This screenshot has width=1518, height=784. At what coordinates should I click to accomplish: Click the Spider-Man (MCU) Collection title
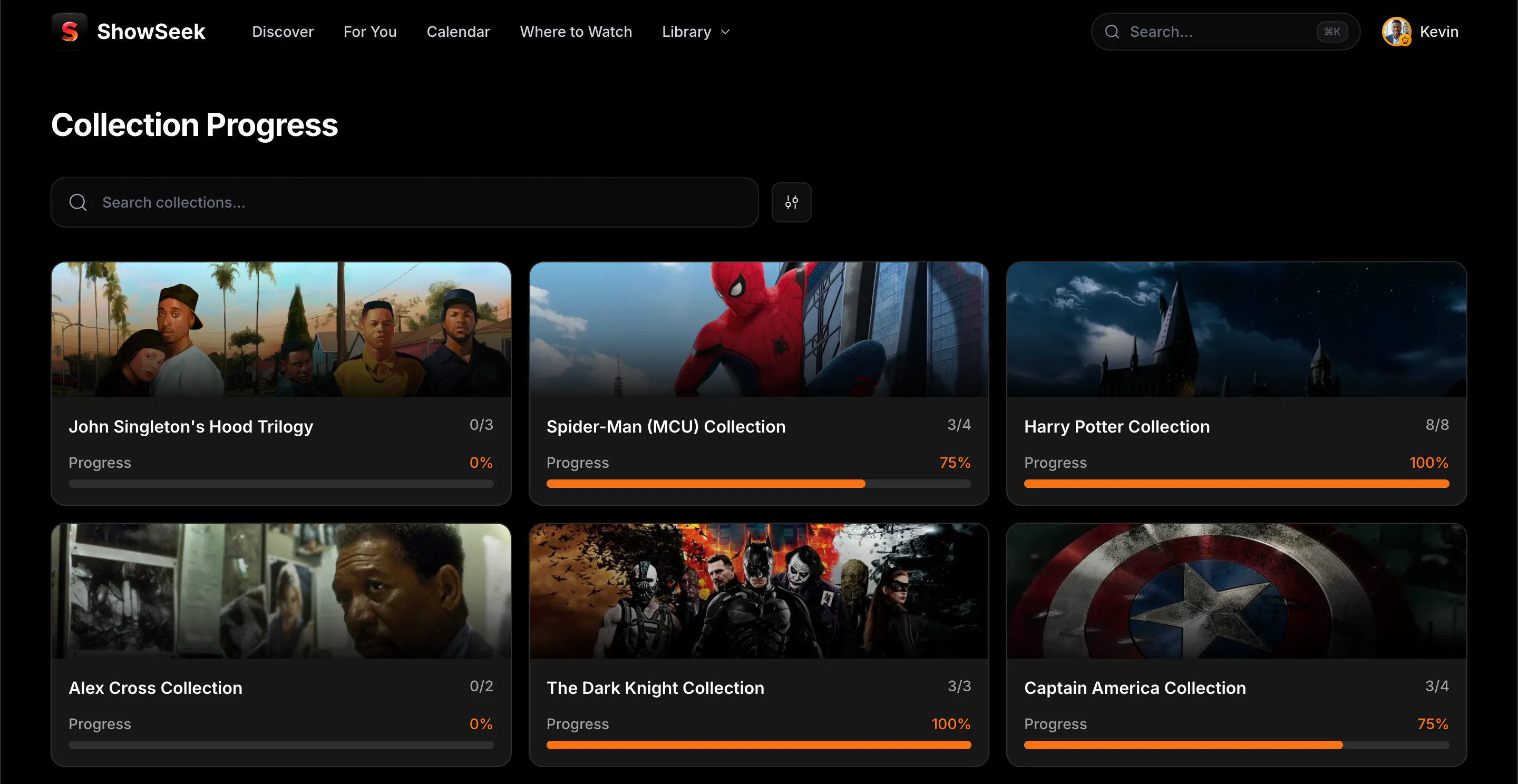(x=666, y=426)
